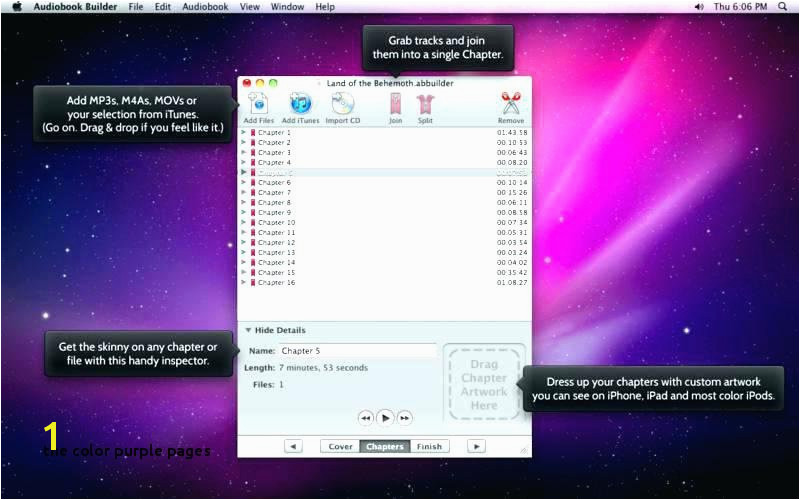Click the clock showing Thu 6:06 PM
The image size is (800, 500).
click(740, 7)
